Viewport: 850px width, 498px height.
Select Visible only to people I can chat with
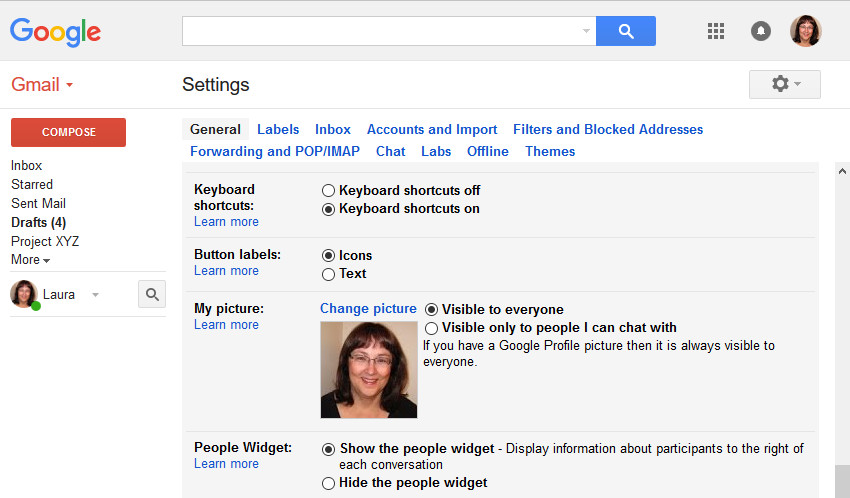point(431,328)
